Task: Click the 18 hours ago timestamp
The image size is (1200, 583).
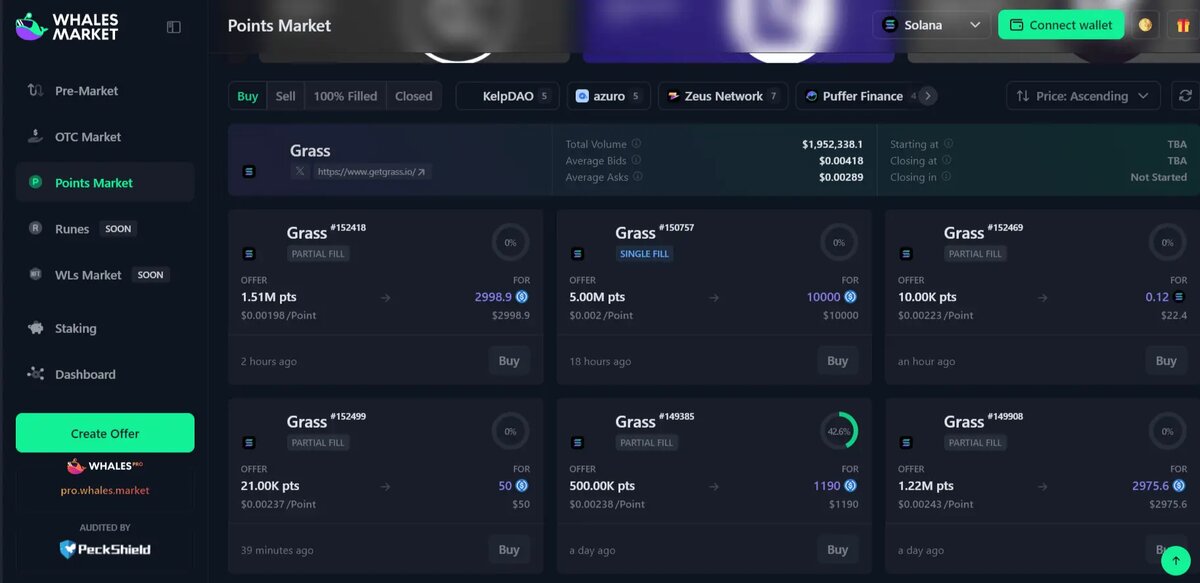Action: click(x=600, y=362)
